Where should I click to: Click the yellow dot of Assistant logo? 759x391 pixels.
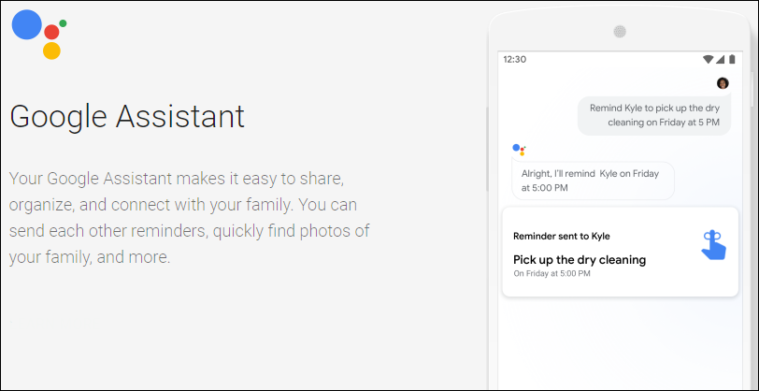click(x=52, y=51)
